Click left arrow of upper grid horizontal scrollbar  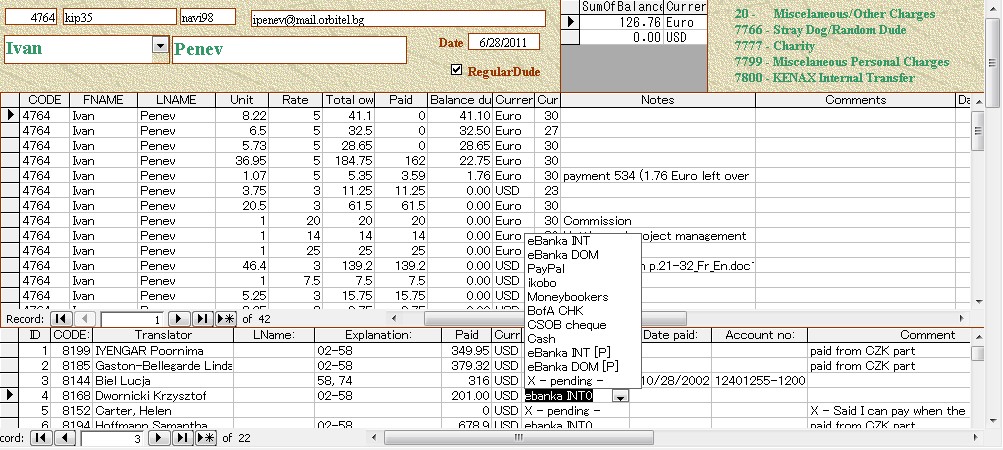tap(394, 318)
